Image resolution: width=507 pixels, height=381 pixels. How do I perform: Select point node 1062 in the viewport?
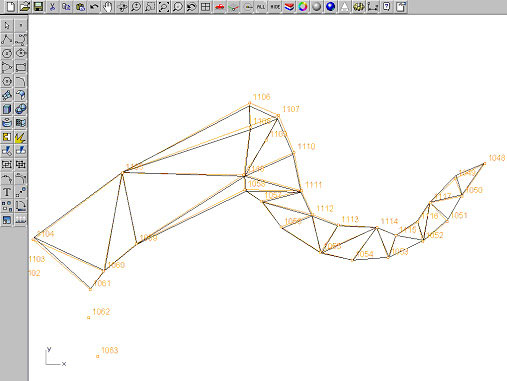(89, 318)
